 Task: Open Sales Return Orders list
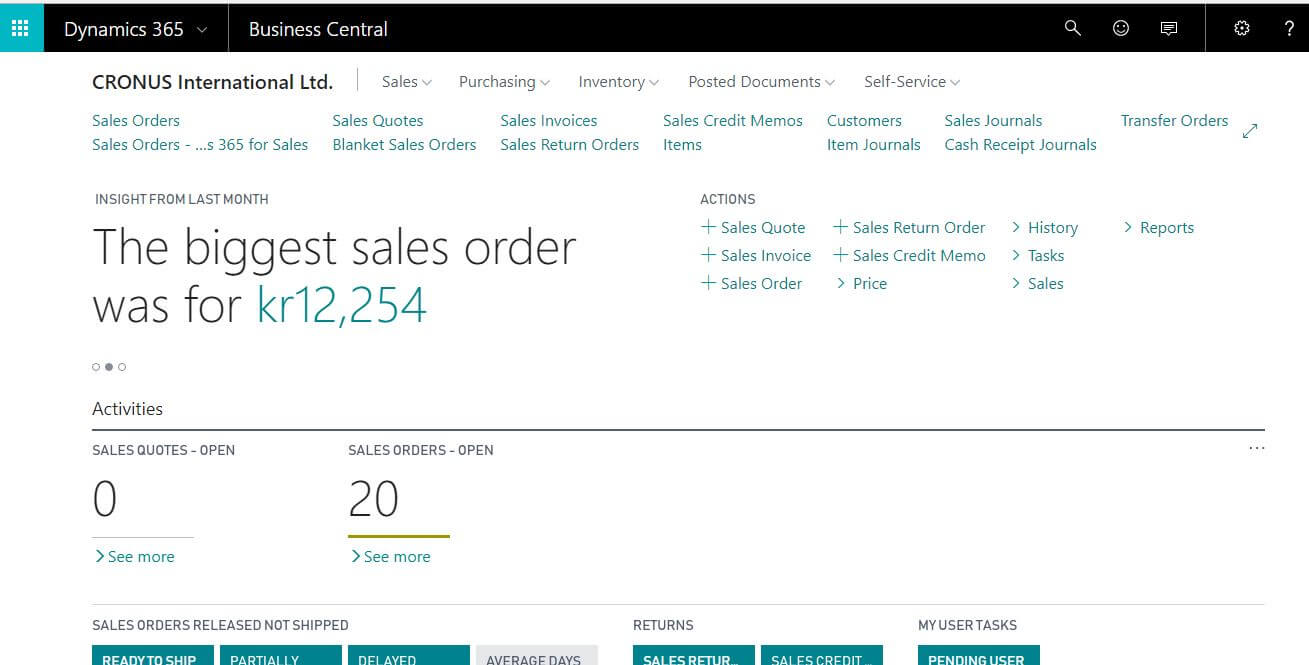click(x=570, y=145)
